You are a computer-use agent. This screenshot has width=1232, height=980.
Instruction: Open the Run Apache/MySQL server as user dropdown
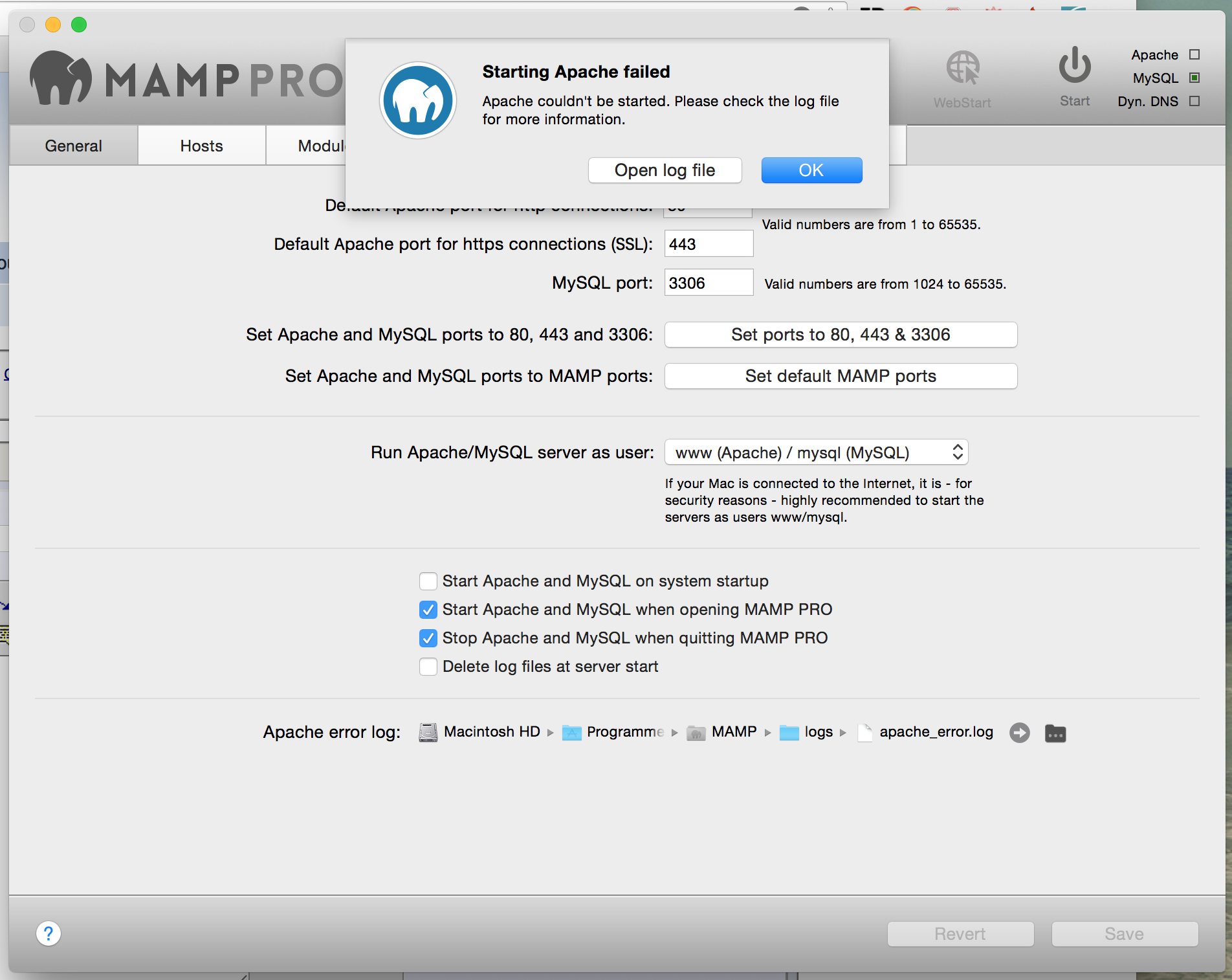pos(816,452)
